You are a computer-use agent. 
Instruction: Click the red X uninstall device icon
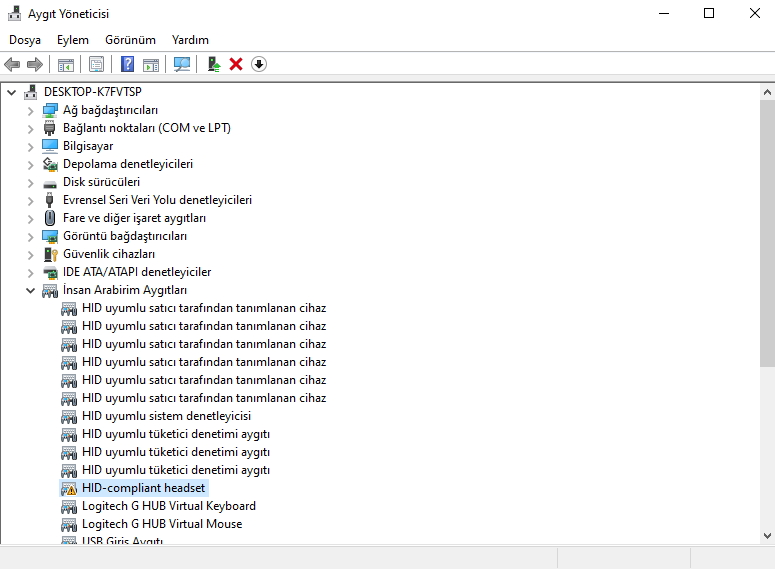point(236,64)
